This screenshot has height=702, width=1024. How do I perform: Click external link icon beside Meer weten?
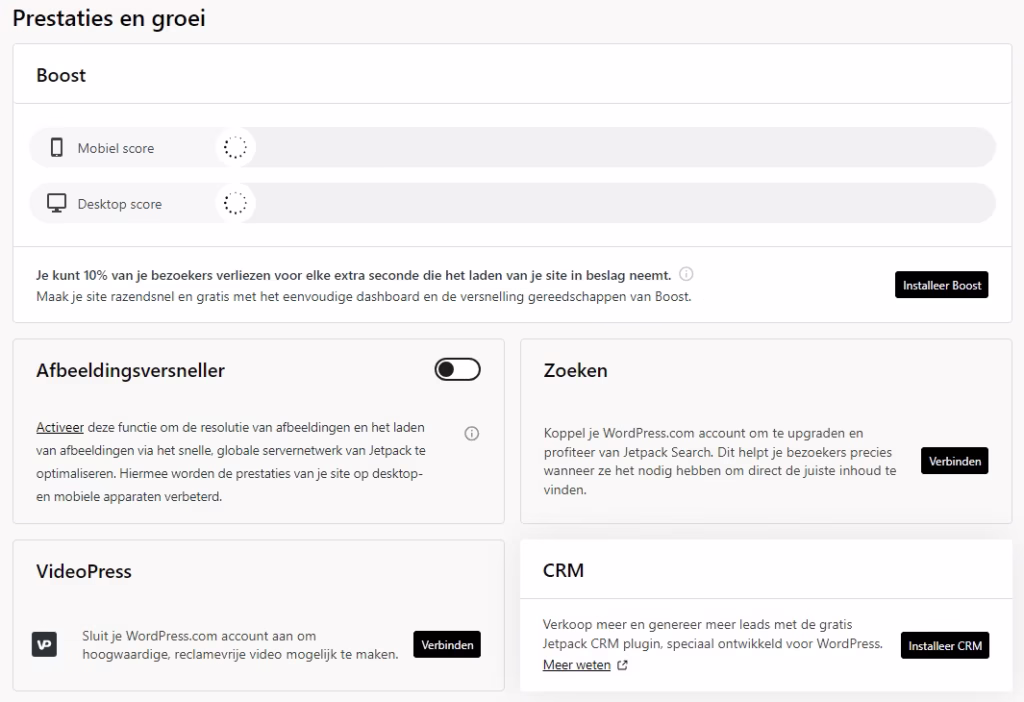click(x=623, y=665)
